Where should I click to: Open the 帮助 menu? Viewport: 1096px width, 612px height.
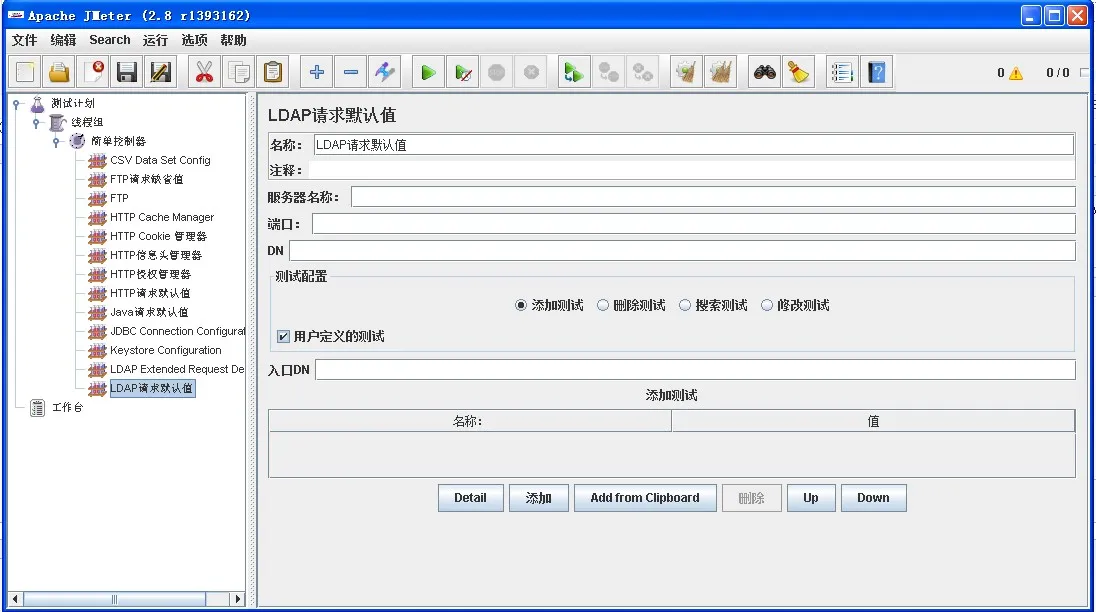tap(233, 40)
